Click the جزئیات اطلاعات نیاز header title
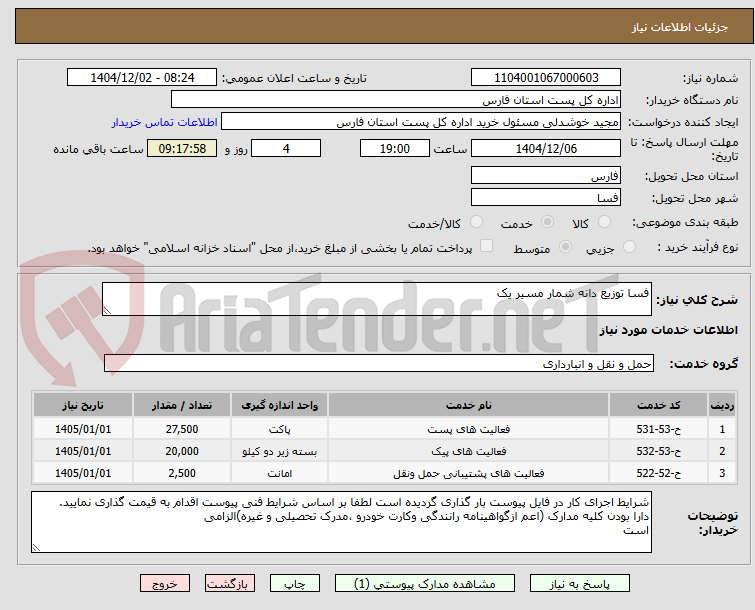The width and height of the screenshot is (755, 610). (679, 27)
